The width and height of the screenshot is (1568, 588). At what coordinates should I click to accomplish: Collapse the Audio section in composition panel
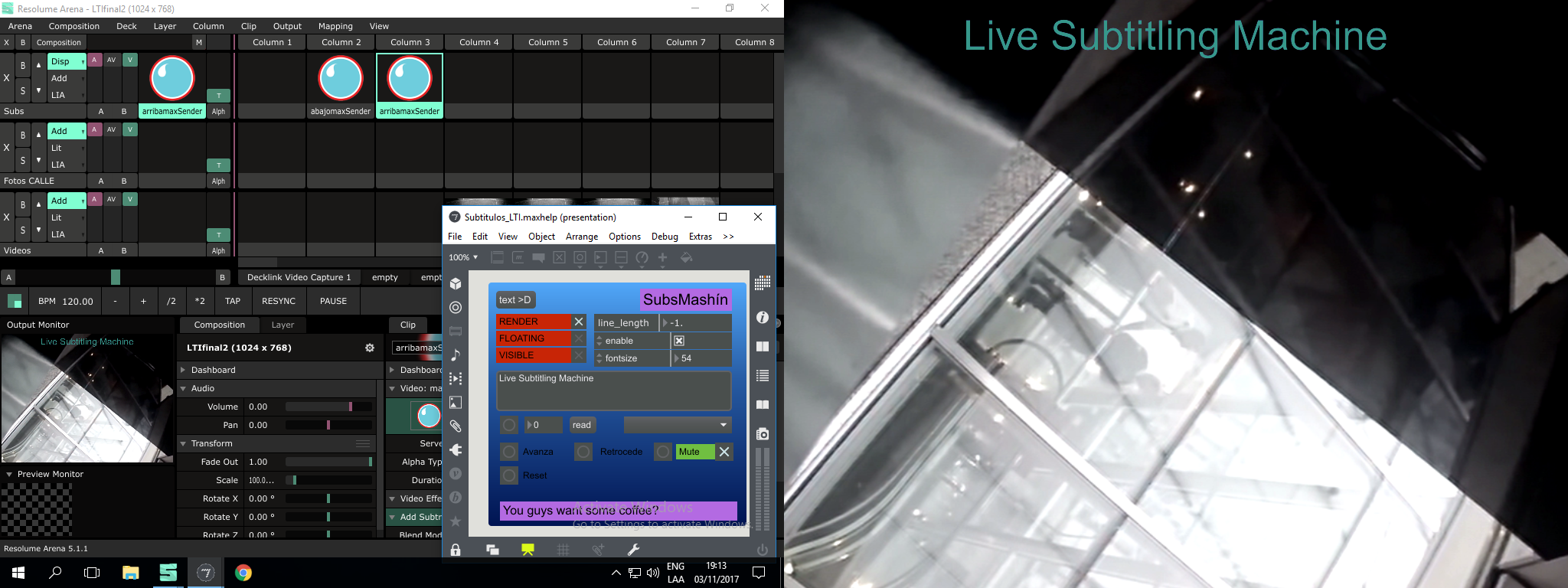(x=184, y=388)
